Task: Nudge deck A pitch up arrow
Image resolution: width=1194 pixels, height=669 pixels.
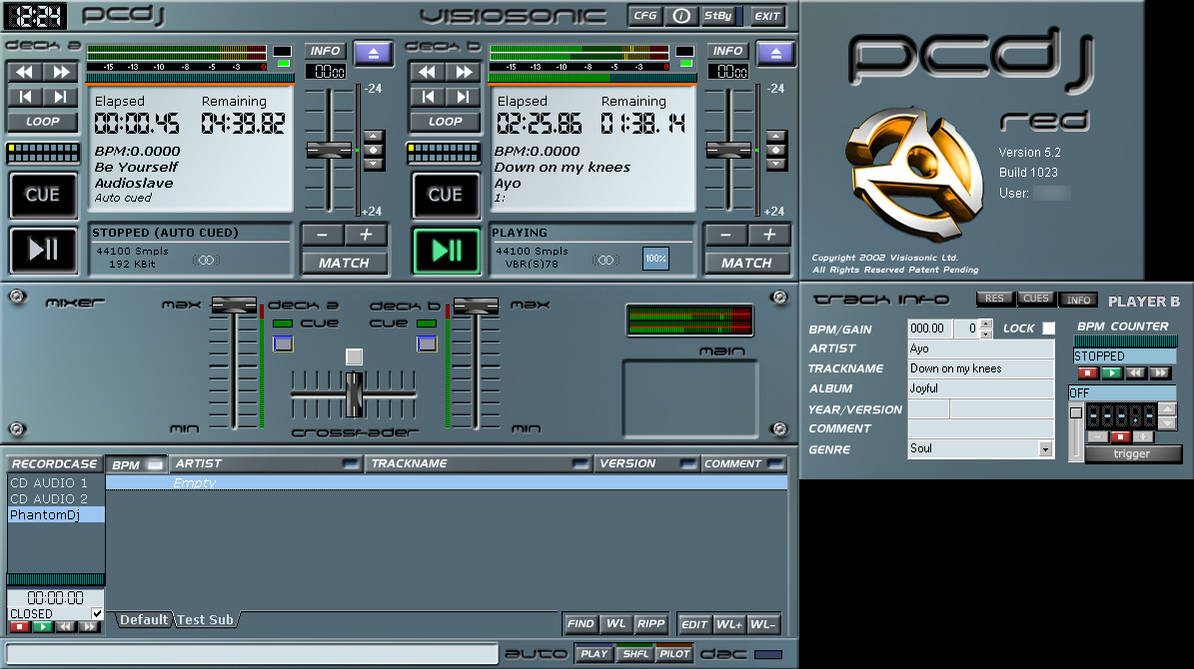Action: (373, 137)
